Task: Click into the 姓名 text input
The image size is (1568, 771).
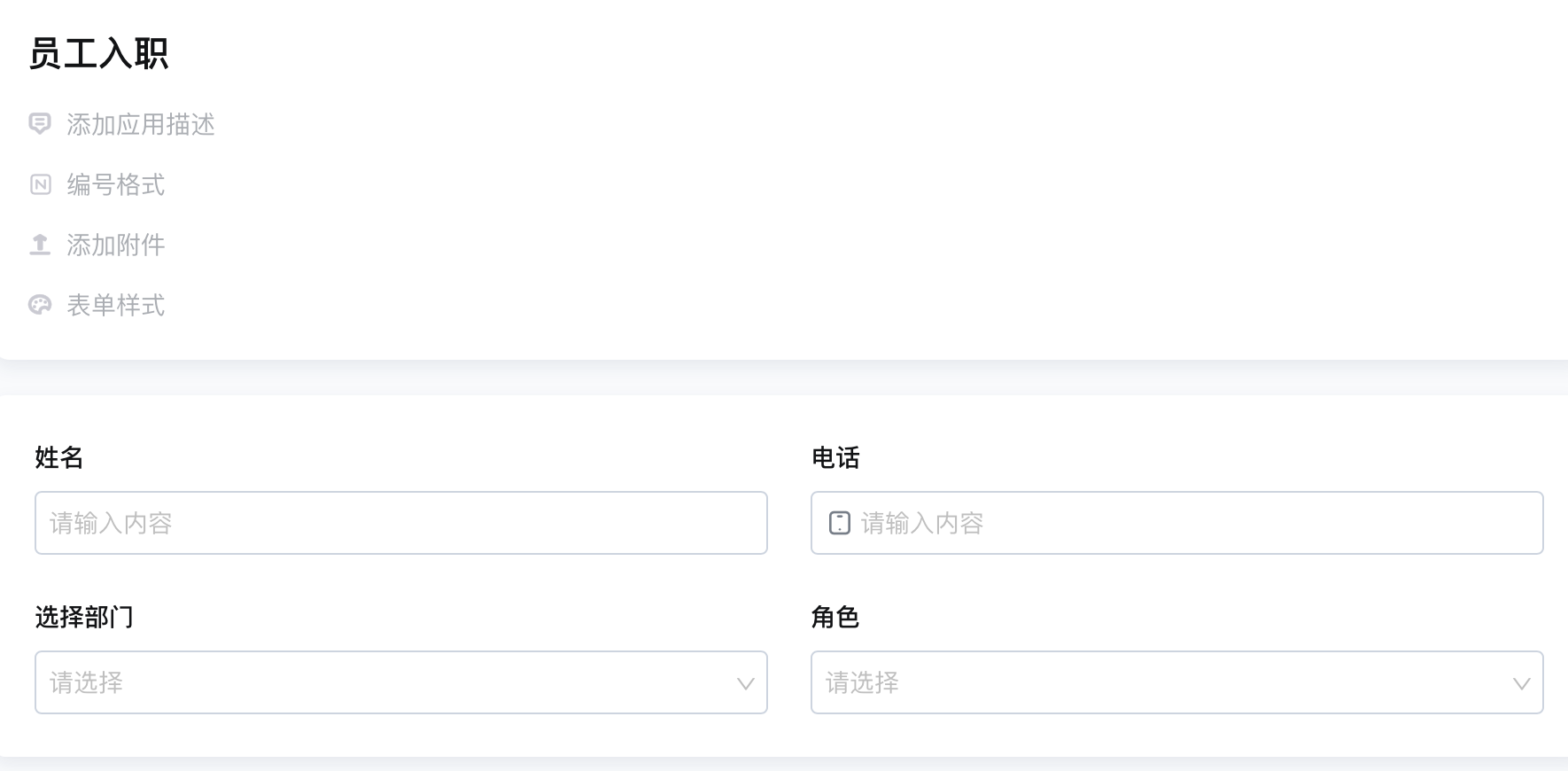Action: 400,523
